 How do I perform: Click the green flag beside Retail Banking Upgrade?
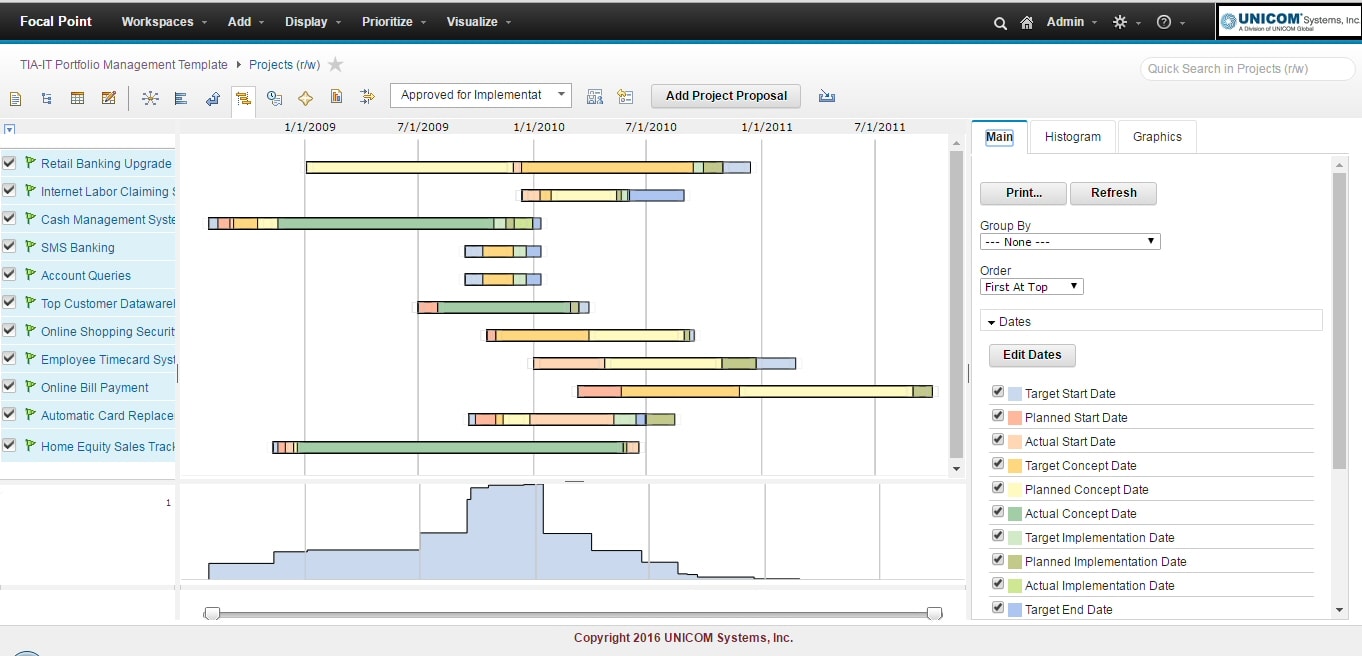(30, 162)
